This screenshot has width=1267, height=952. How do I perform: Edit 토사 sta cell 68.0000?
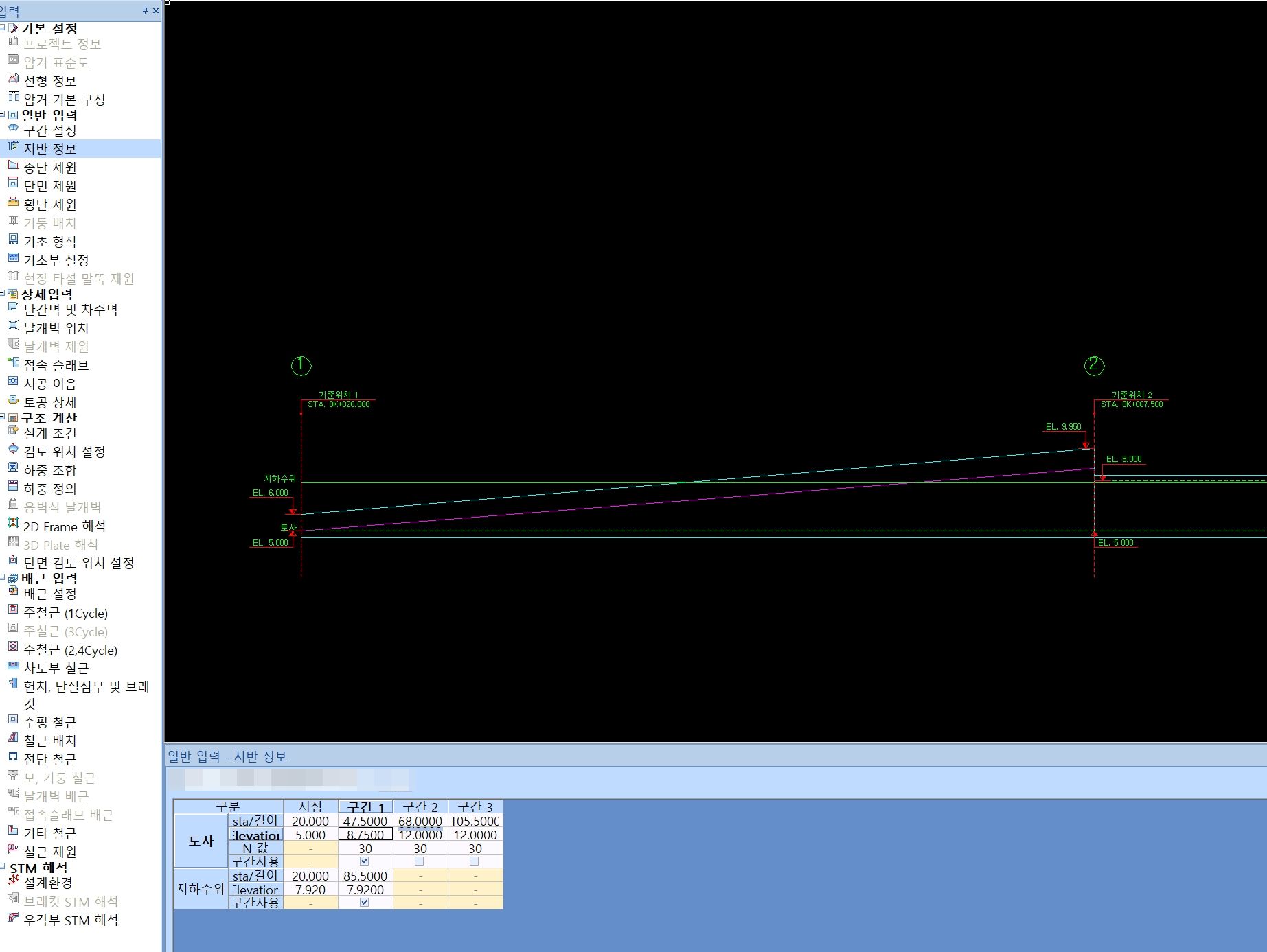pos(420,821)
